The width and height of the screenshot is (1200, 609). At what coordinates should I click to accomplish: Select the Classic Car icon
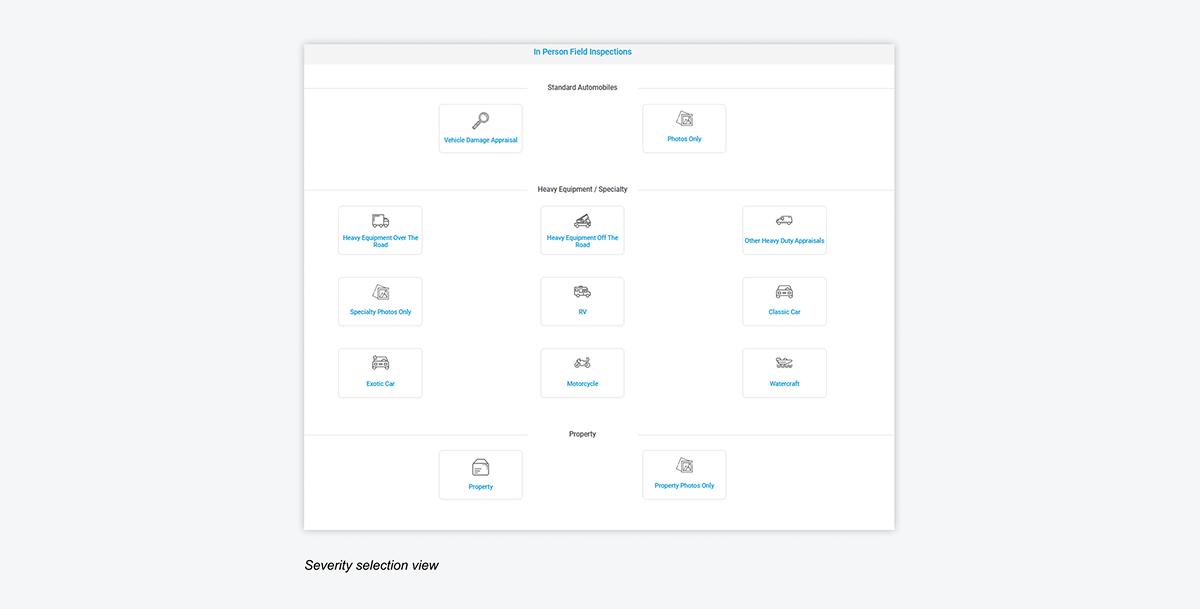click(784, 292)
